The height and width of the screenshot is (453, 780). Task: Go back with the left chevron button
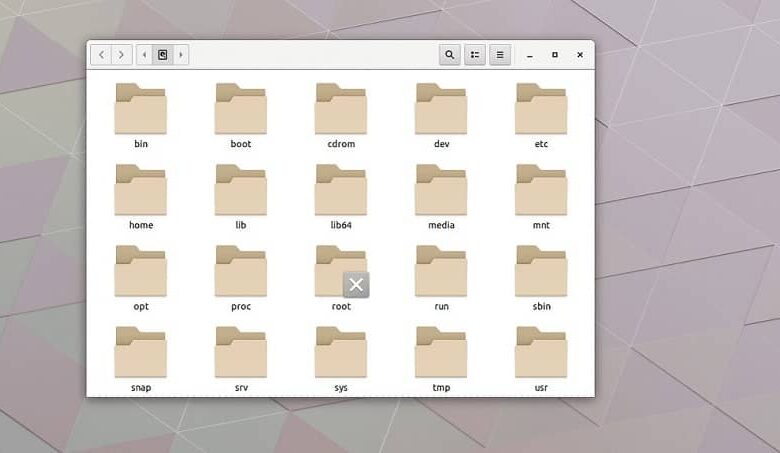(x=101, y=55)
